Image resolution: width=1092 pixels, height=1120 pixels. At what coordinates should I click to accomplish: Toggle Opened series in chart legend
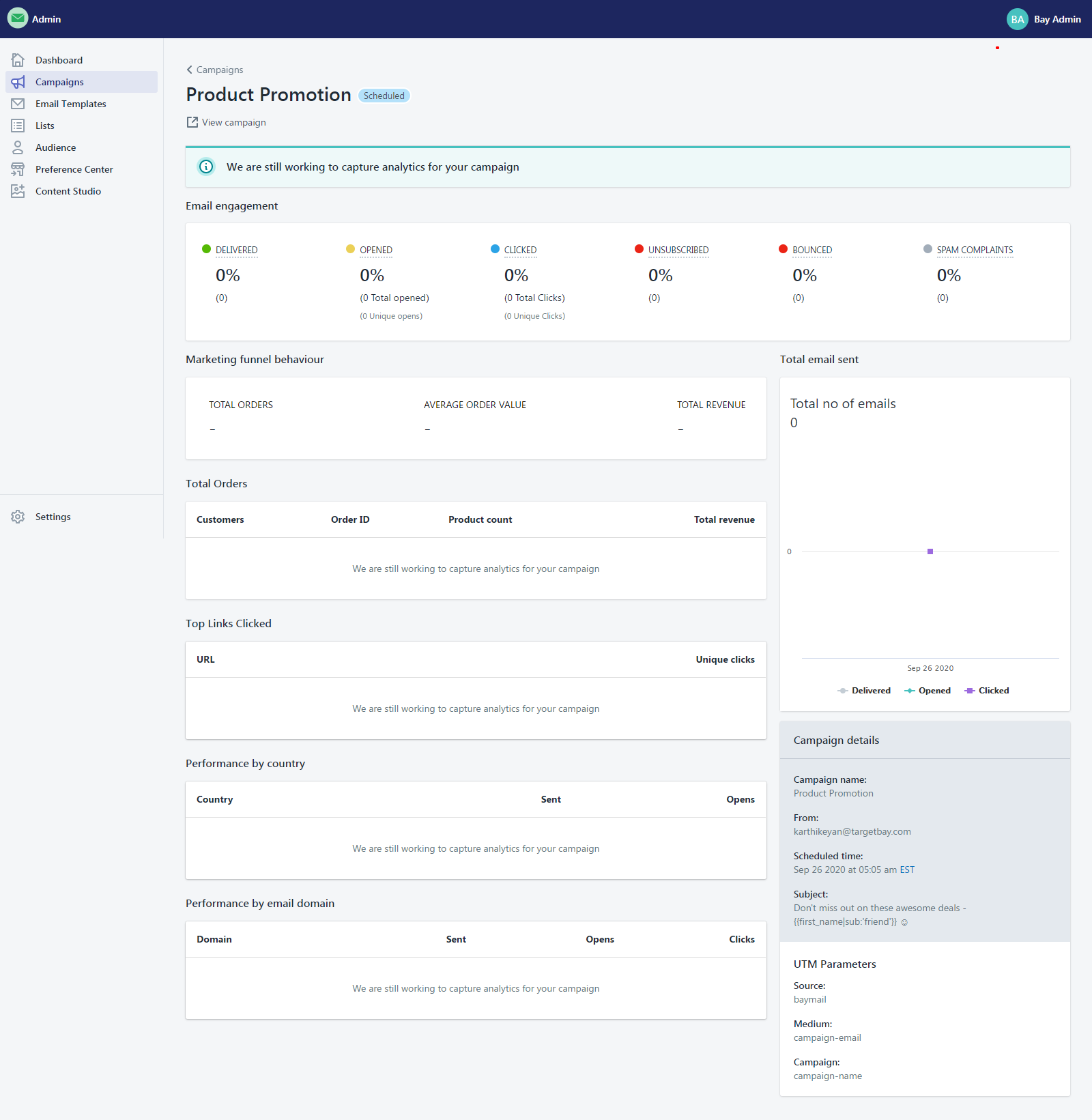[x=928, y=691]
